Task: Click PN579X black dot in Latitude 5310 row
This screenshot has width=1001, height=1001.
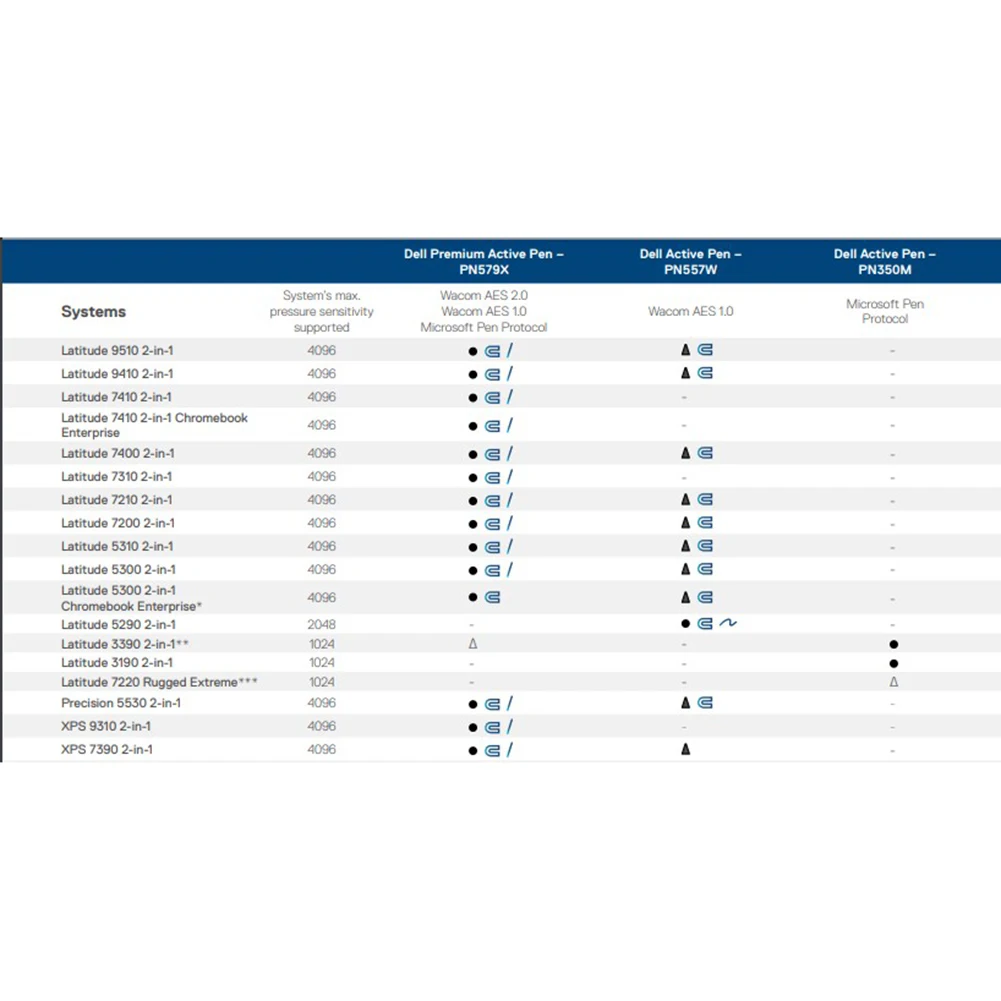Action: pos(472,547)
